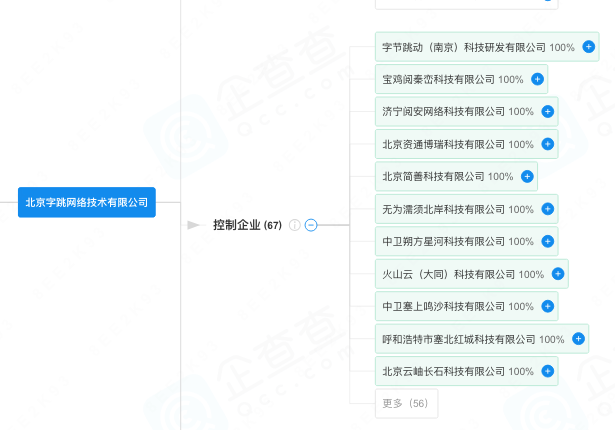Collapse 控制企业 branch with minus icon
This screenshot has height=430, width=615.
click(311, 225)
